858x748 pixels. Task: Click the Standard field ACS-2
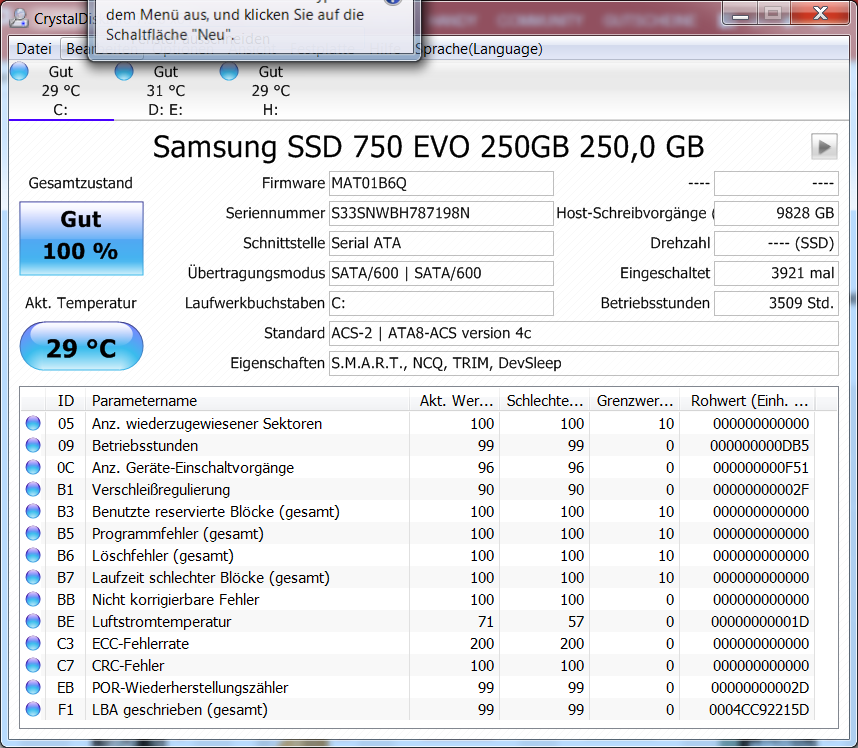coord(584,333)
